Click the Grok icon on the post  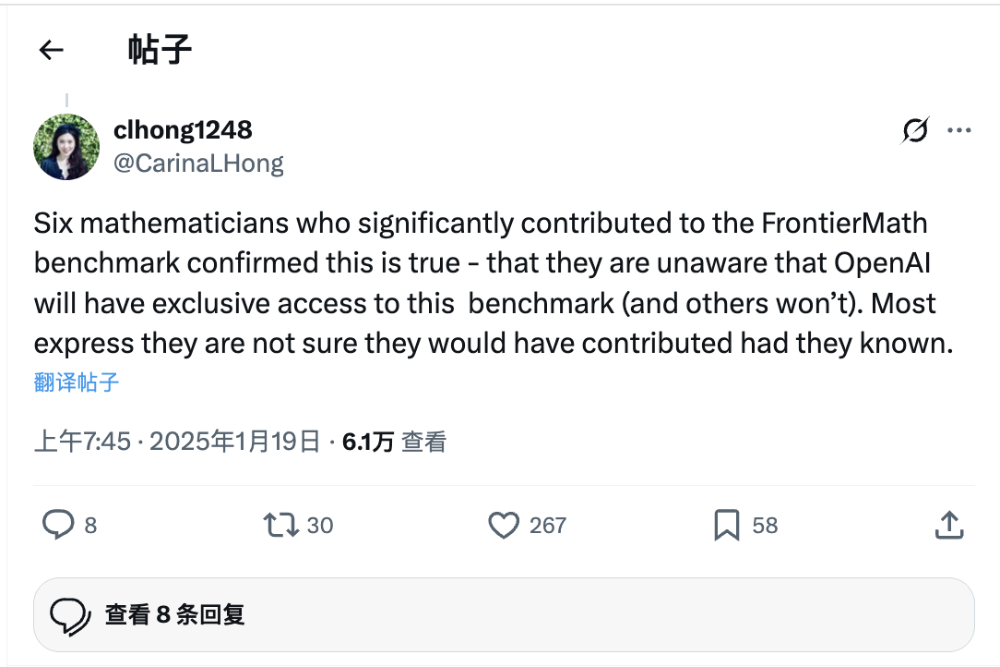[916, 130]
